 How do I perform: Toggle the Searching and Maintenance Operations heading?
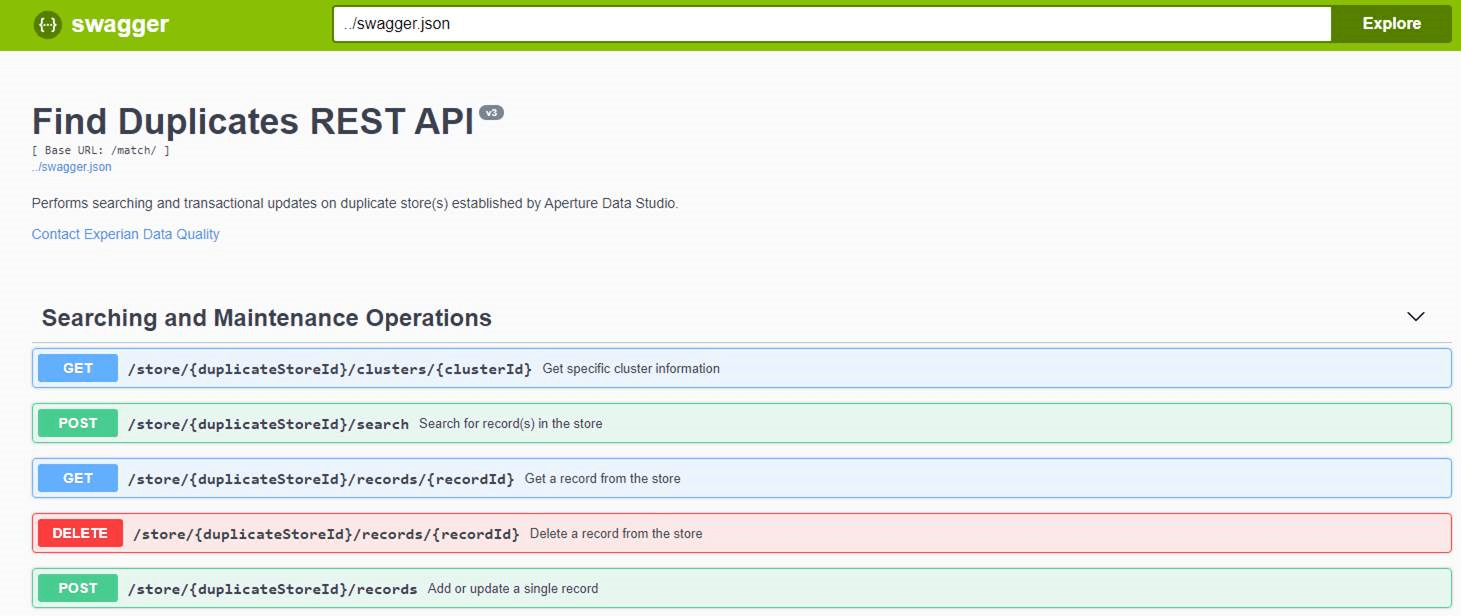tap(267, 318)
